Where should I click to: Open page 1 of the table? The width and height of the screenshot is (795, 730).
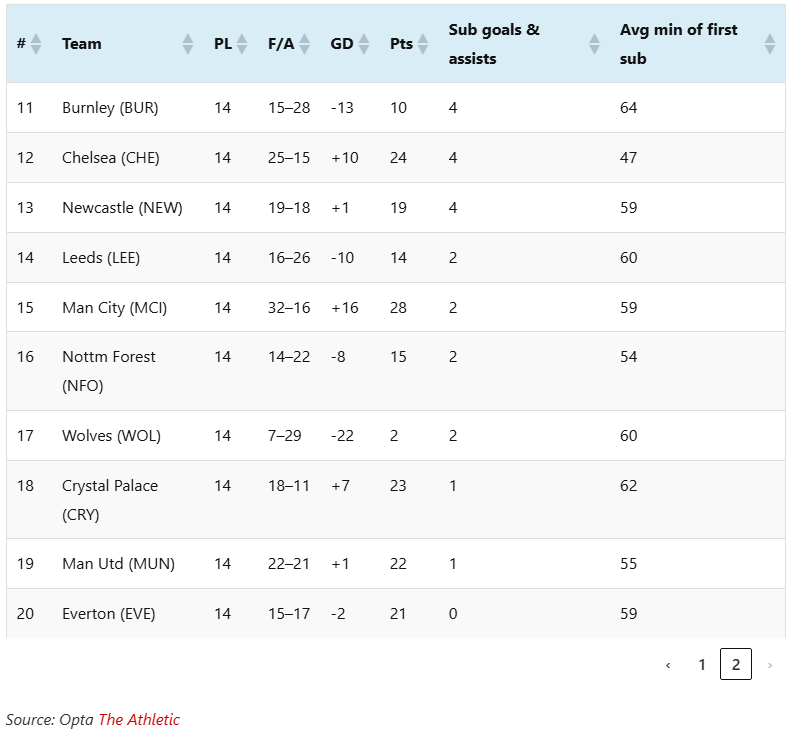point(702,665)
